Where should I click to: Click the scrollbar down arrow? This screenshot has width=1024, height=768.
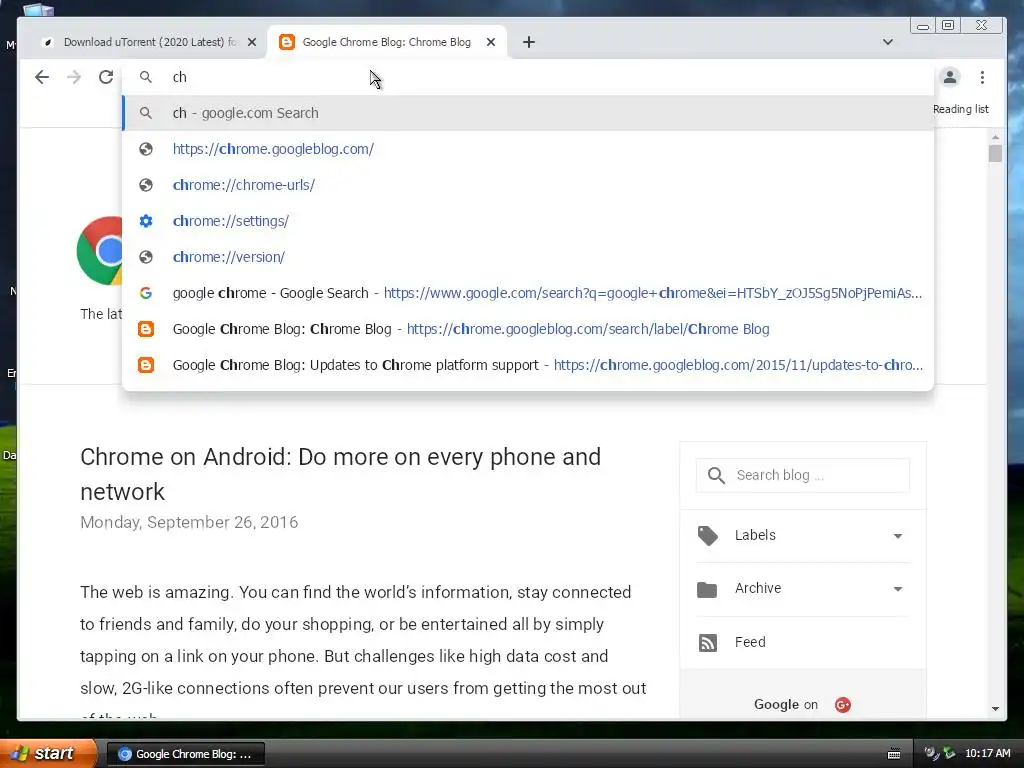coord(995,709)
